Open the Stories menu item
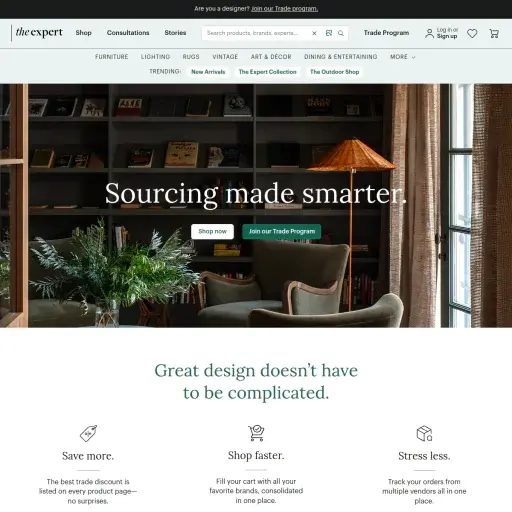Viewport: 512px width, 512px height. [175, 33]
